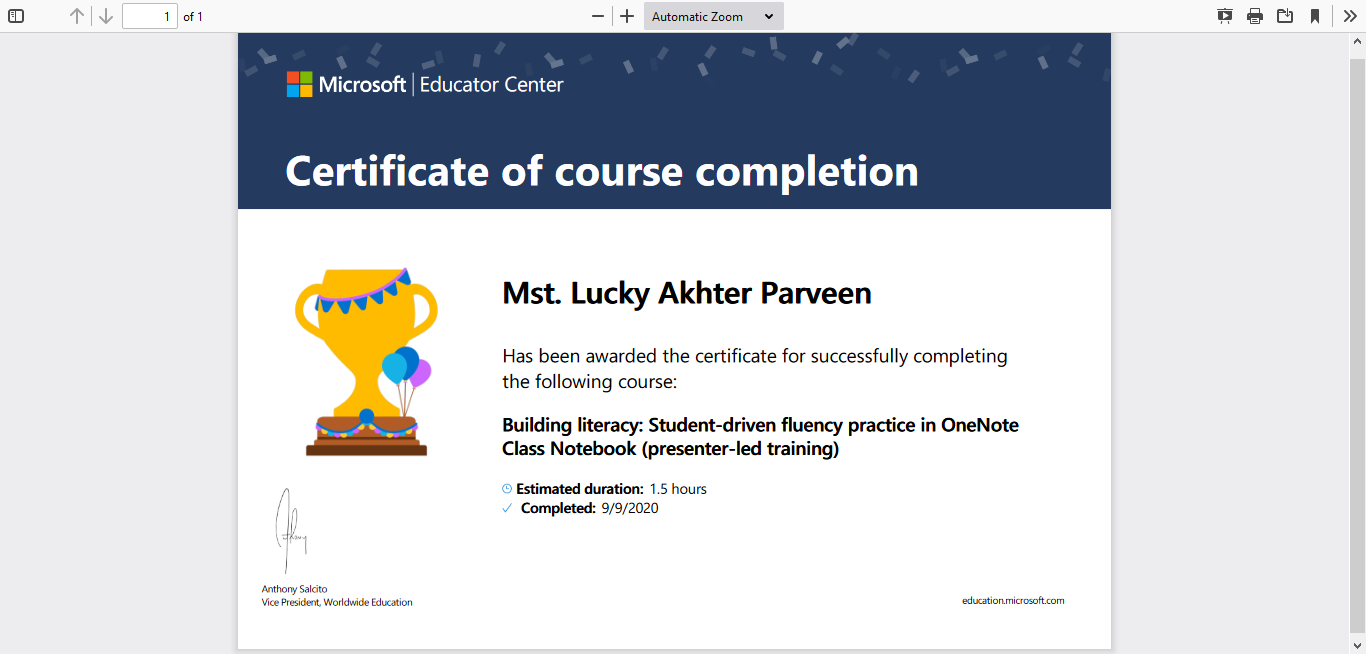Go to next page arrow
Viewport: 1366px width, 654px height.
[105, 16]
